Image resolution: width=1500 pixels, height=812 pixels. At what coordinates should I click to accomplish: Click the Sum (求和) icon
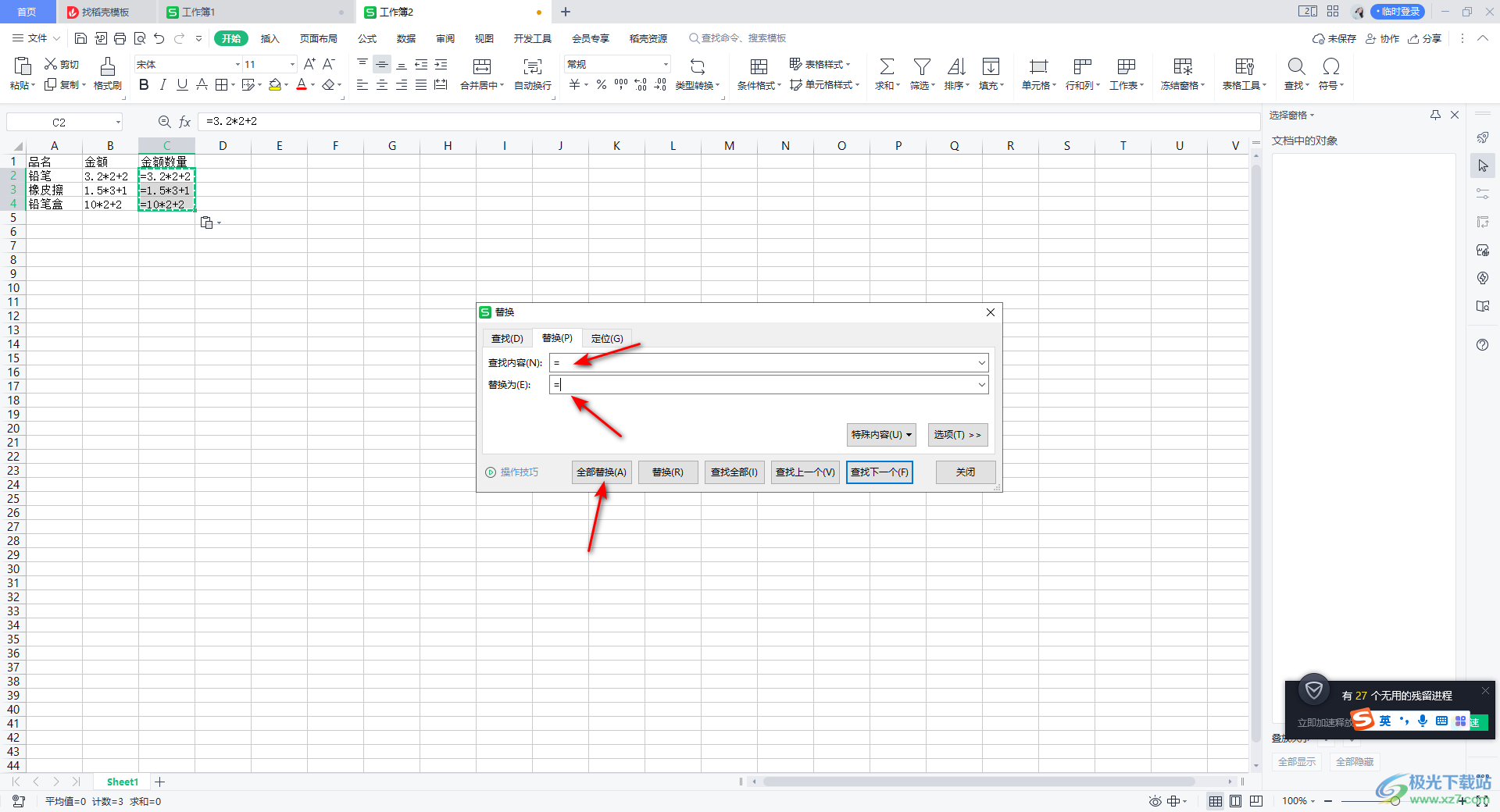click(887, 66)
